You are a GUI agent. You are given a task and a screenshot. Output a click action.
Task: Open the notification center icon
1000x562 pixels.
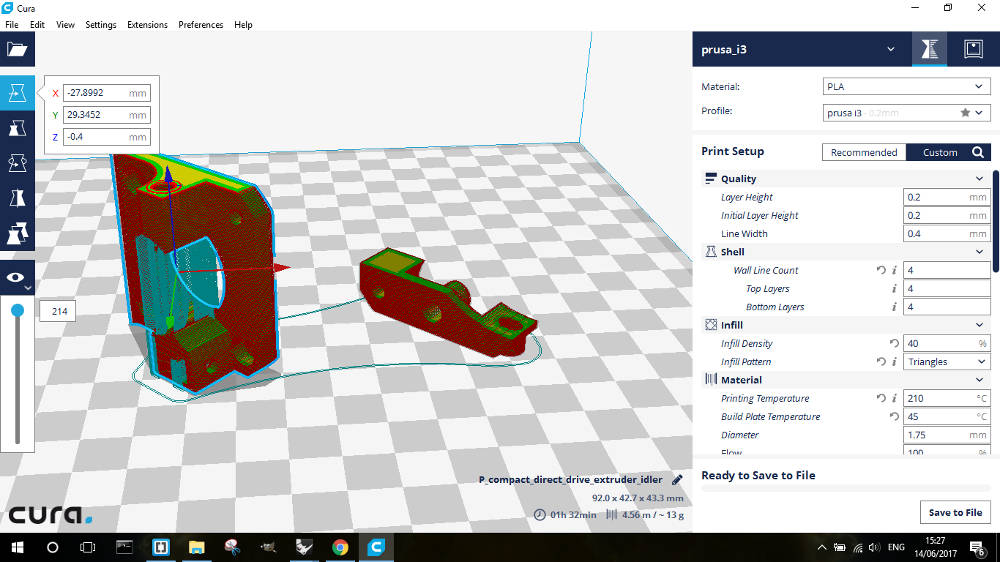pyautogui.click(x=977, y=547)
